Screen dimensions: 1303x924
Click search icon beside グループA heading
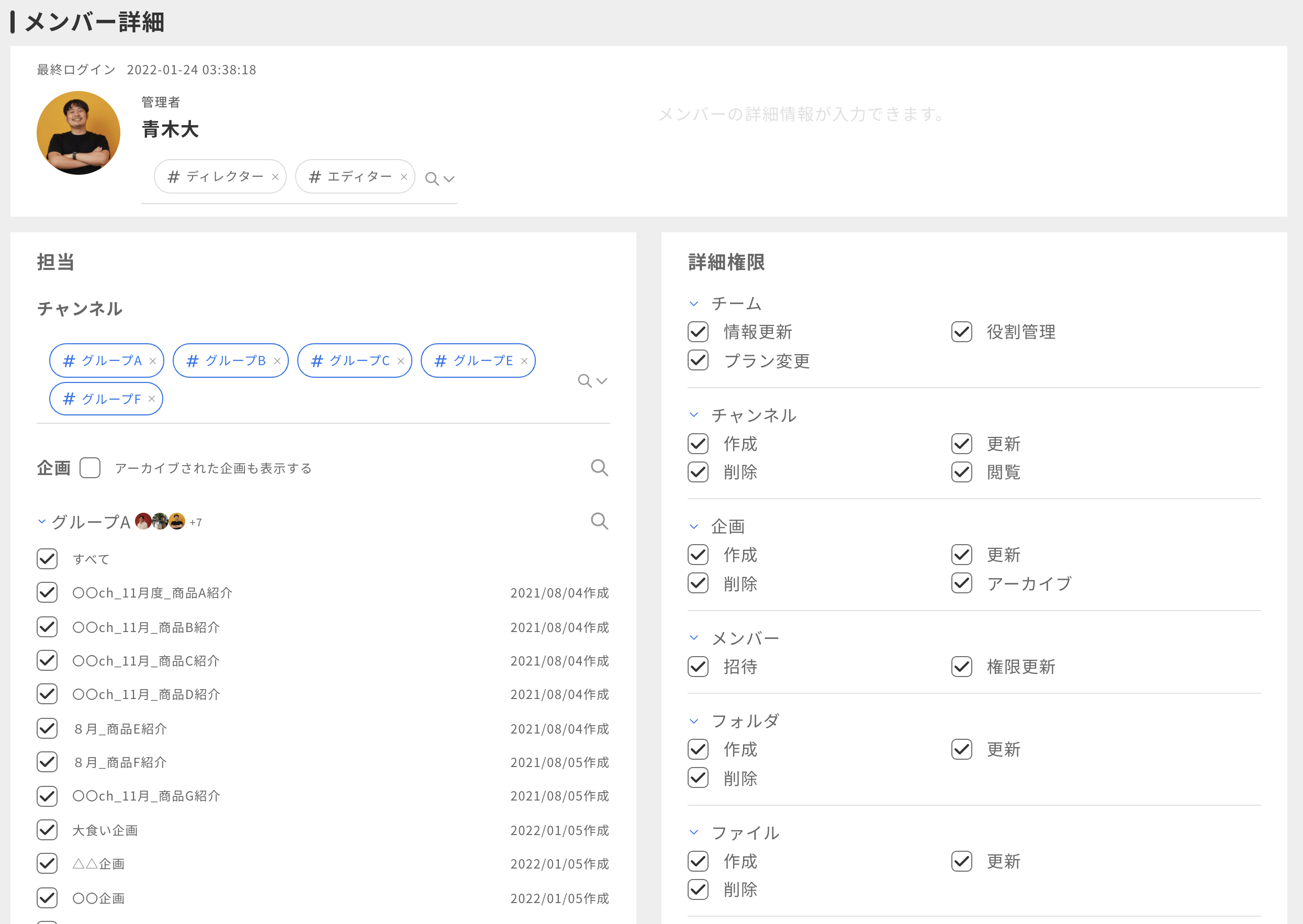click(599, 521)
